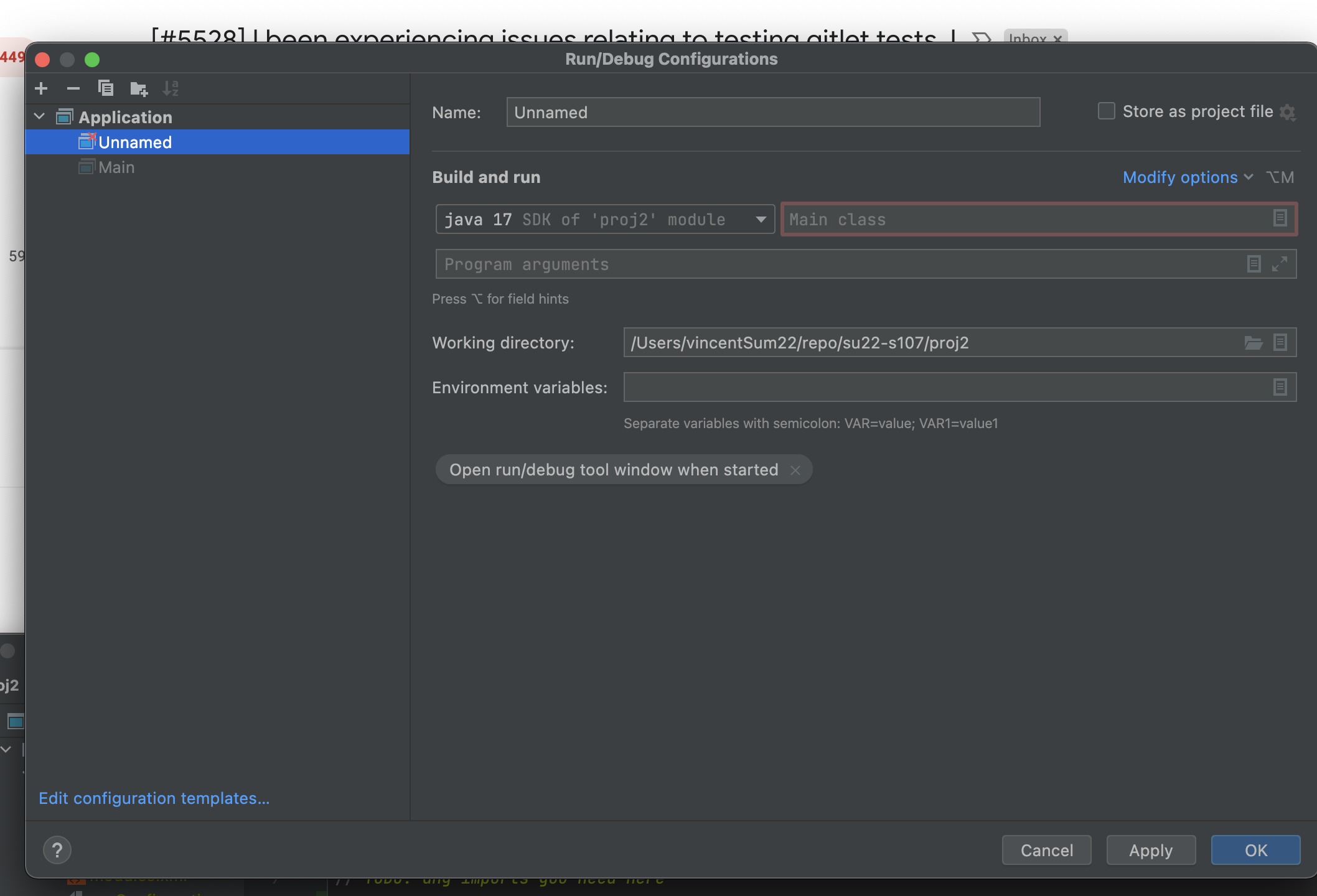
Task: Open the java 17 SDK dropdown
Action: pos(761,219)
